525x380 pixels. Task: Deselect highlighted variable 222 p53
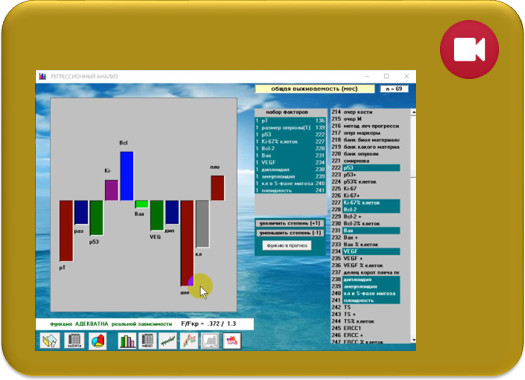tap(366, 168)
